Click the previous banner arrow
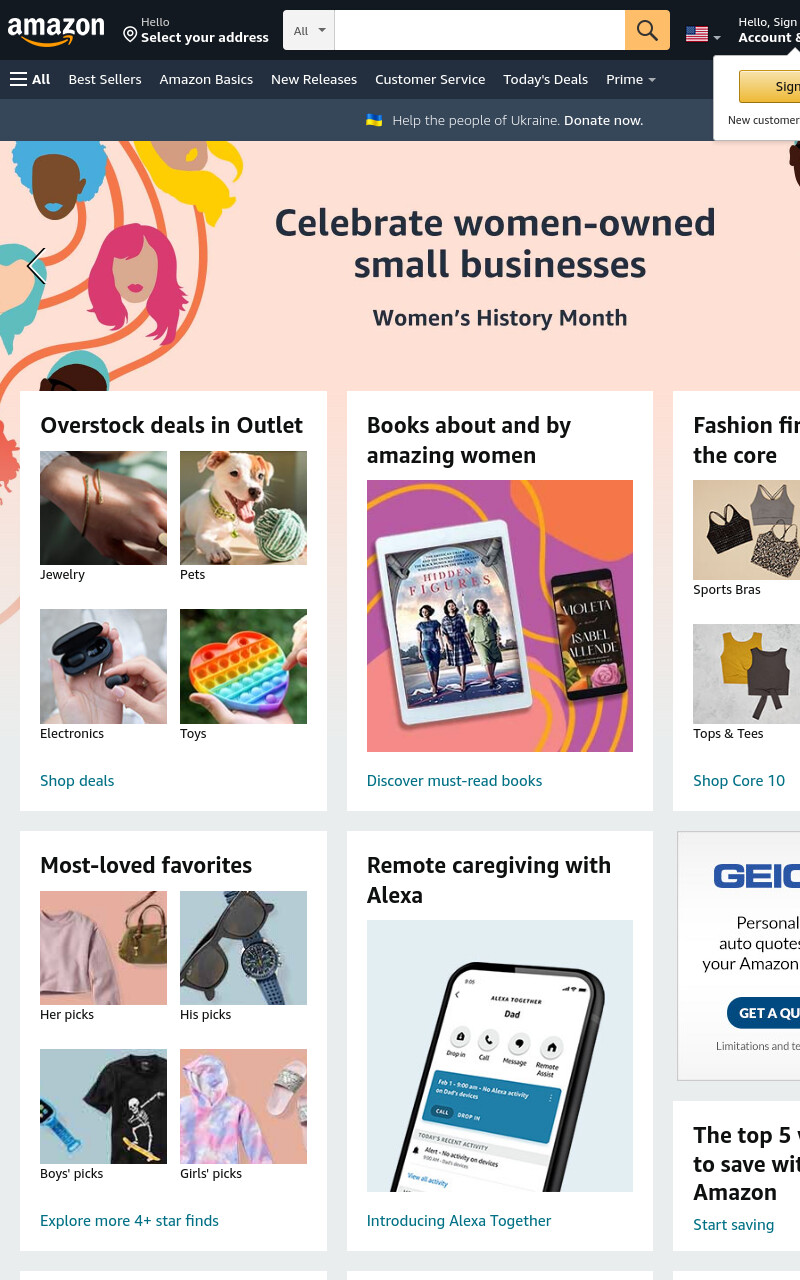800x1280 pixels. (36, 266)
